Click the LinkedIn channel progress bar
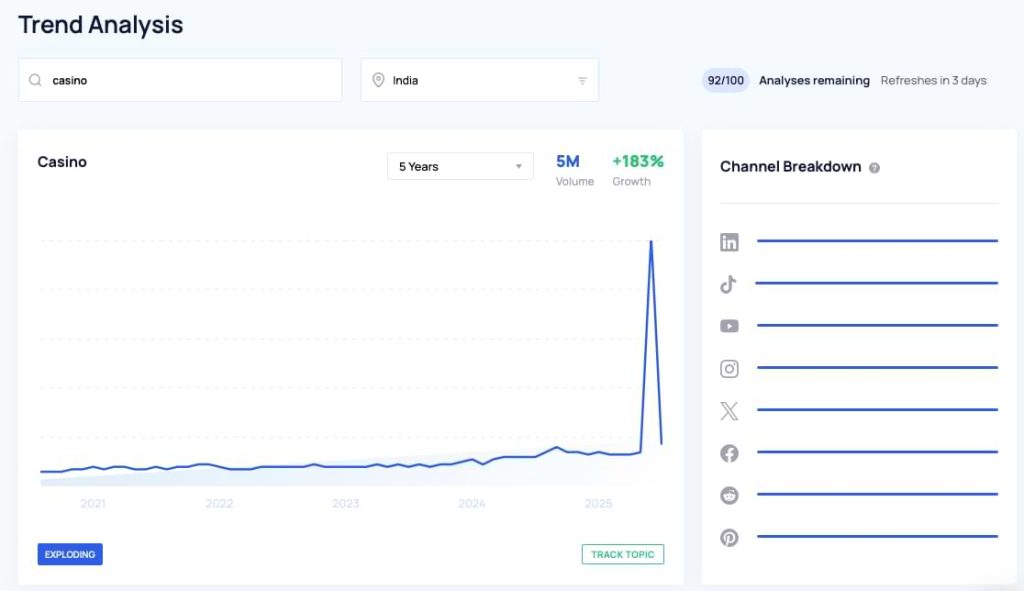 [876, 241]
